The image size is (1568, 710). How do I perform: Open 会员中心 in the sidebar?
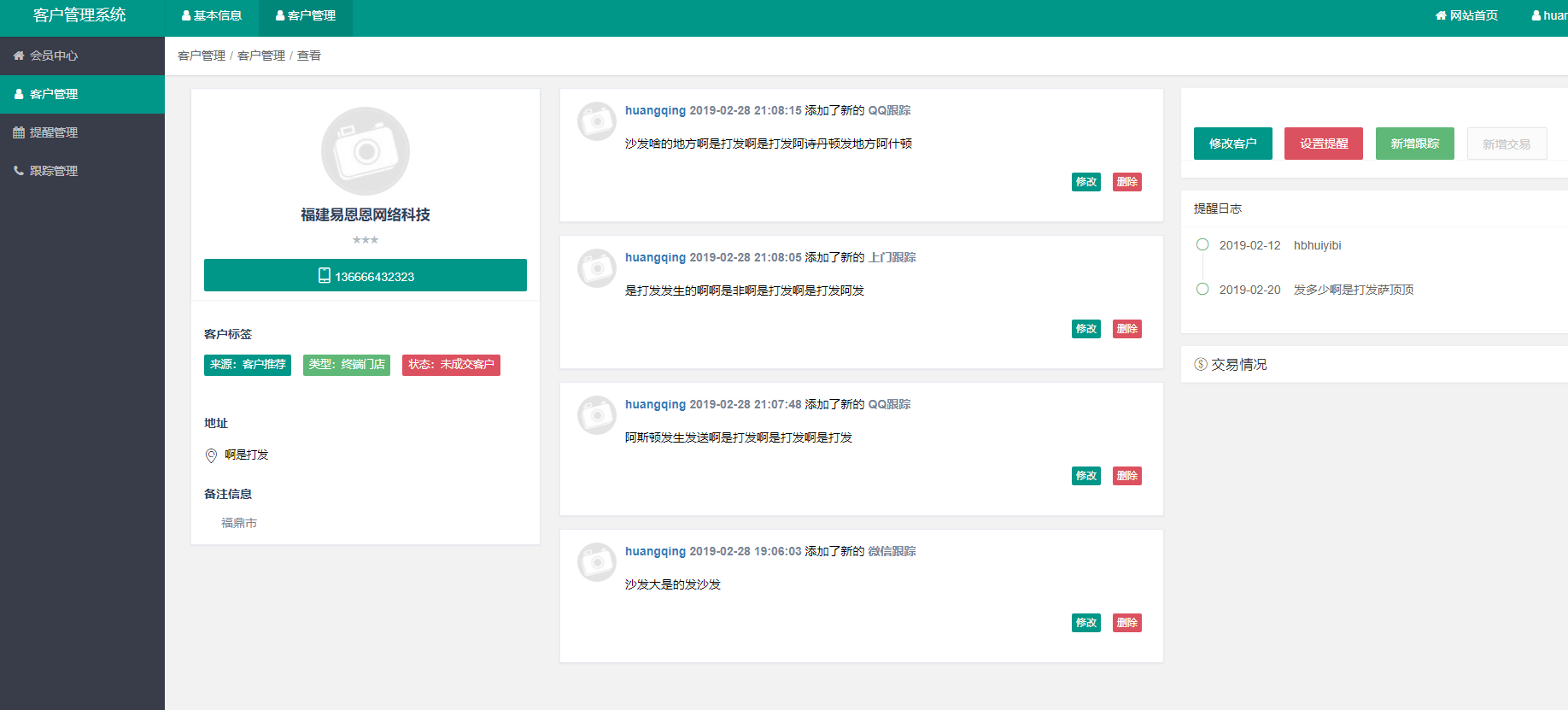[53, 56]
